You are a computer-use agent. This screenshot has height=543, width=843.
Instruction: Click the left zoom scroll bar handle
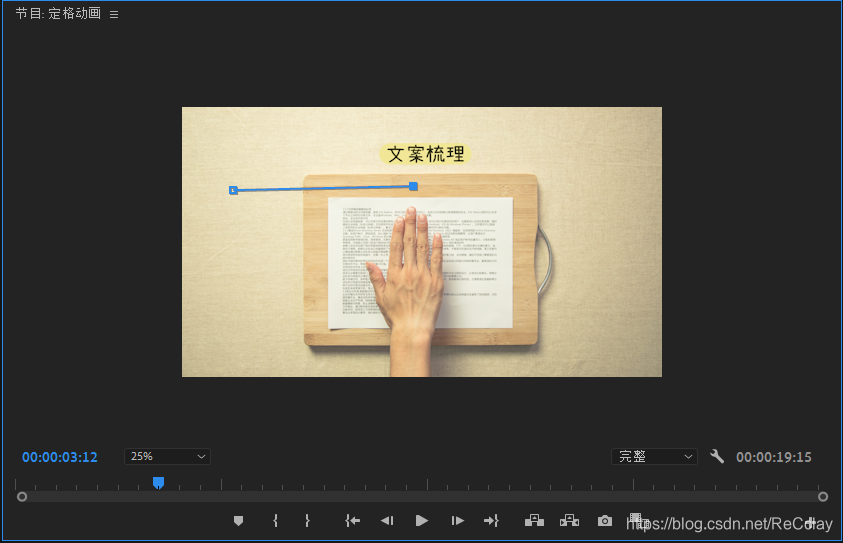click(22, 497)
